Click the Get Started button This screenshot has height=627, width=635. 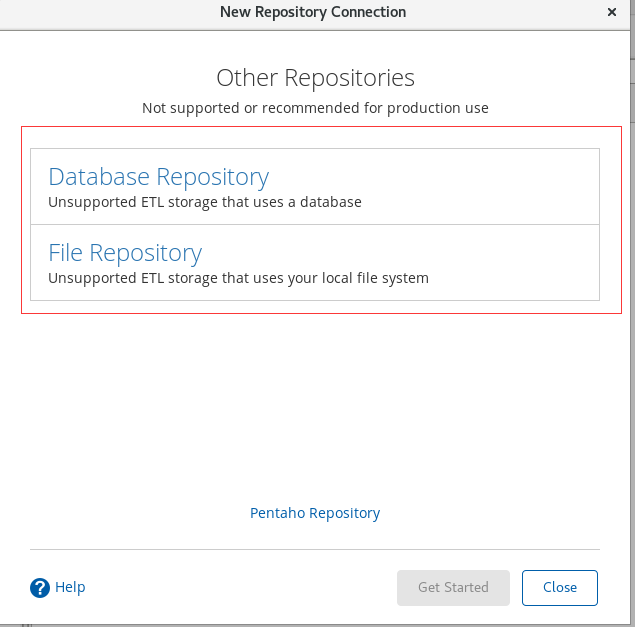[x=453, y=588]
